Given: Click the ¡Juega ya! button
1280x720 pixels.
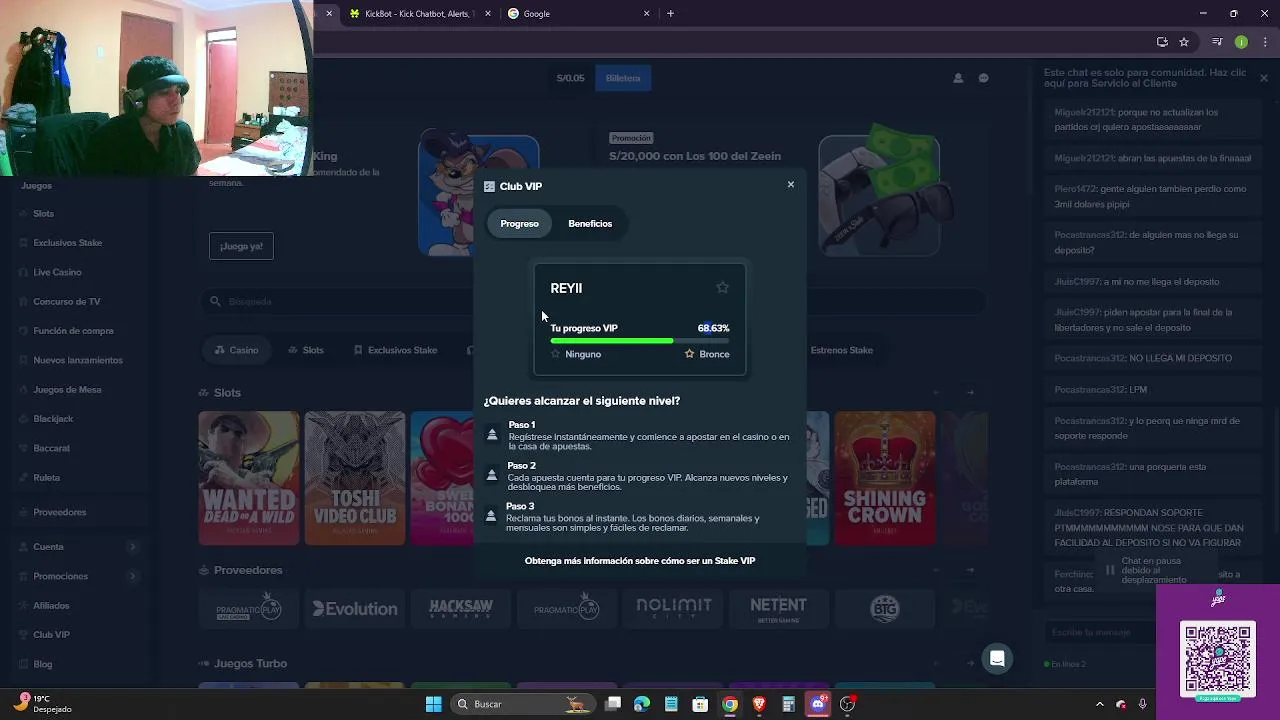Looking at the screenshot, I should click(241, 246).
